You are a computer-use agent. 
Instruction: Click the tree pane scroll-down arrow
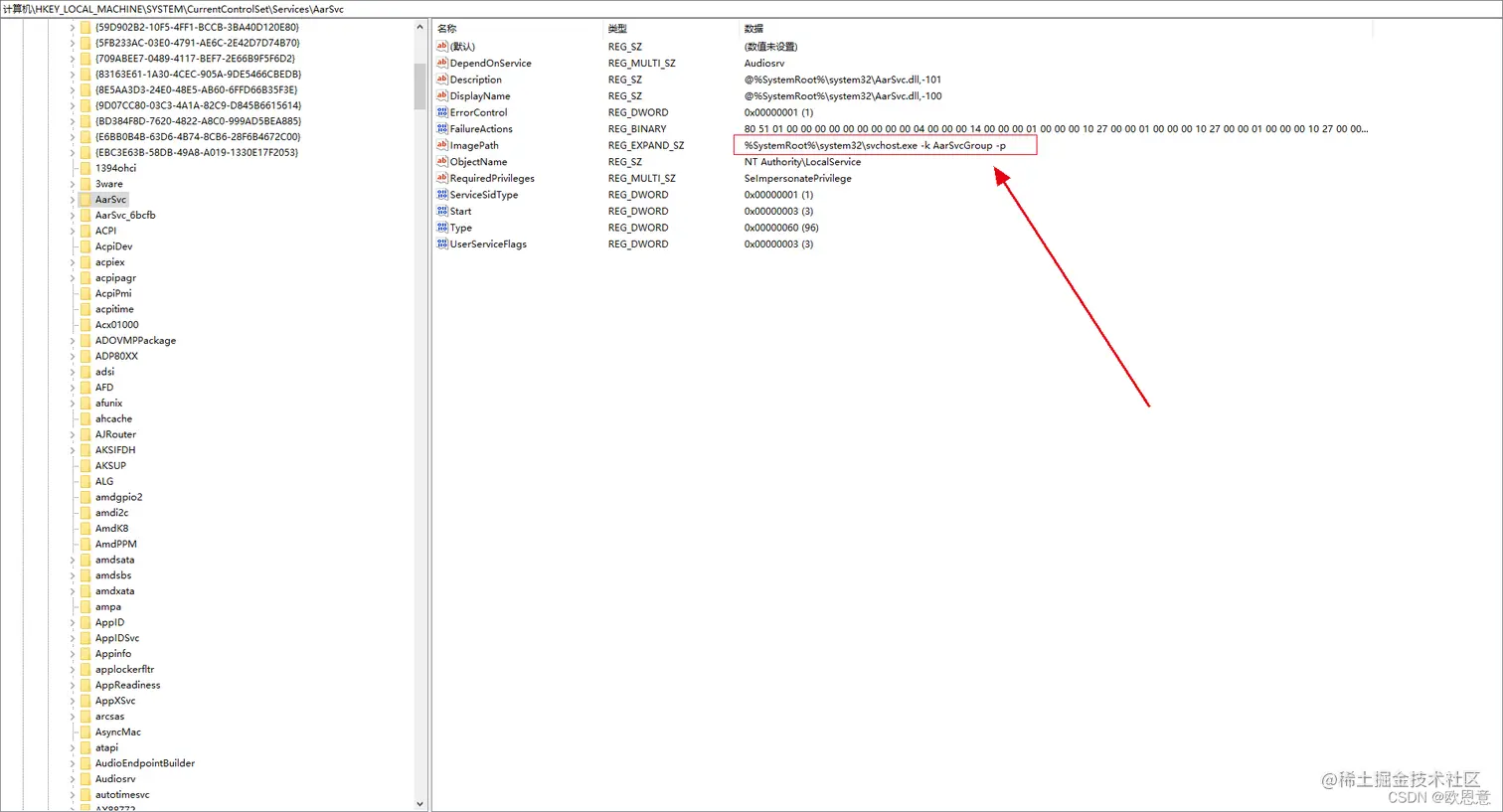coord(419,804)
